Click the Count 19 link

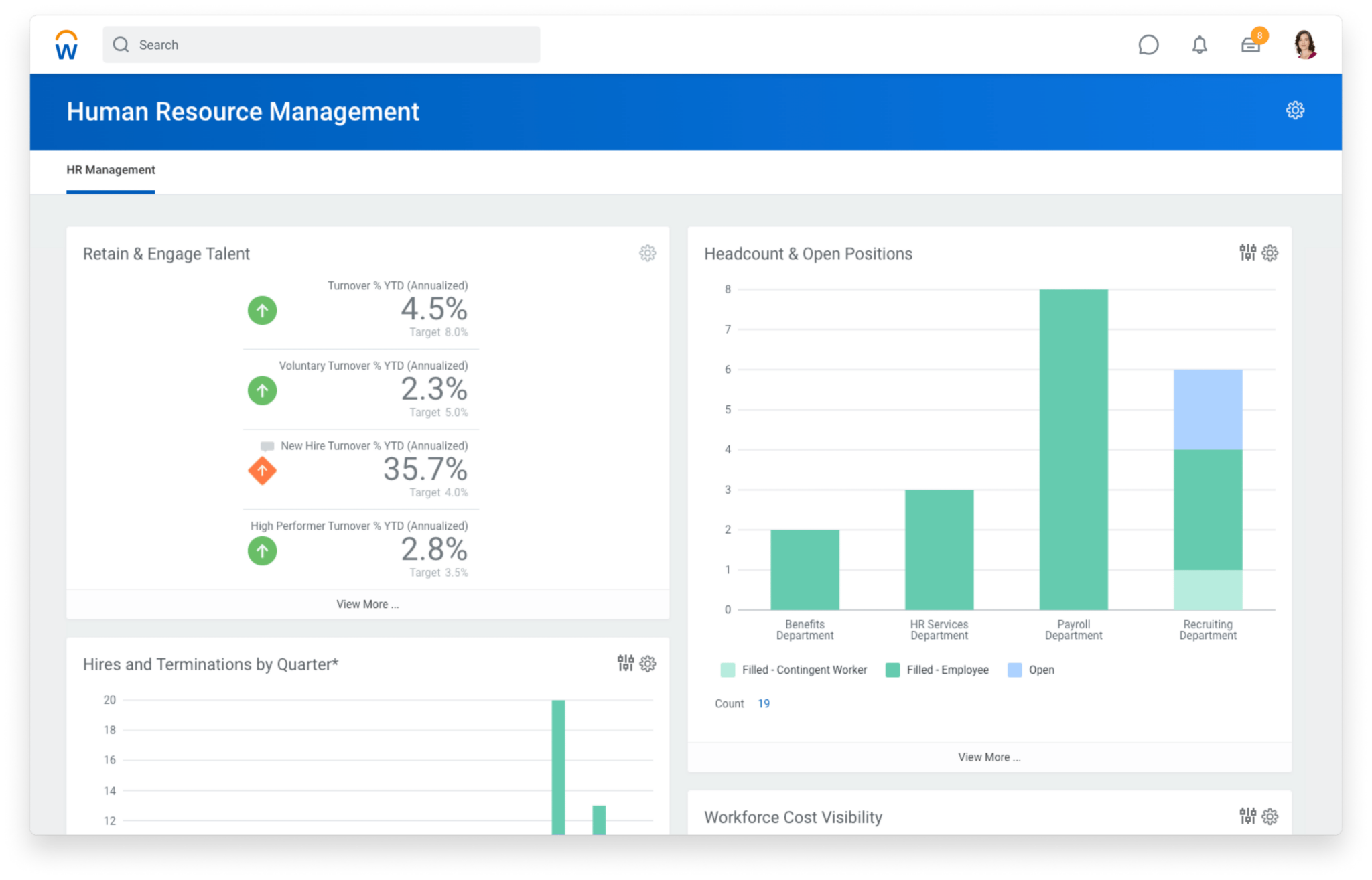pyautogui.click(x=764, y=703)
